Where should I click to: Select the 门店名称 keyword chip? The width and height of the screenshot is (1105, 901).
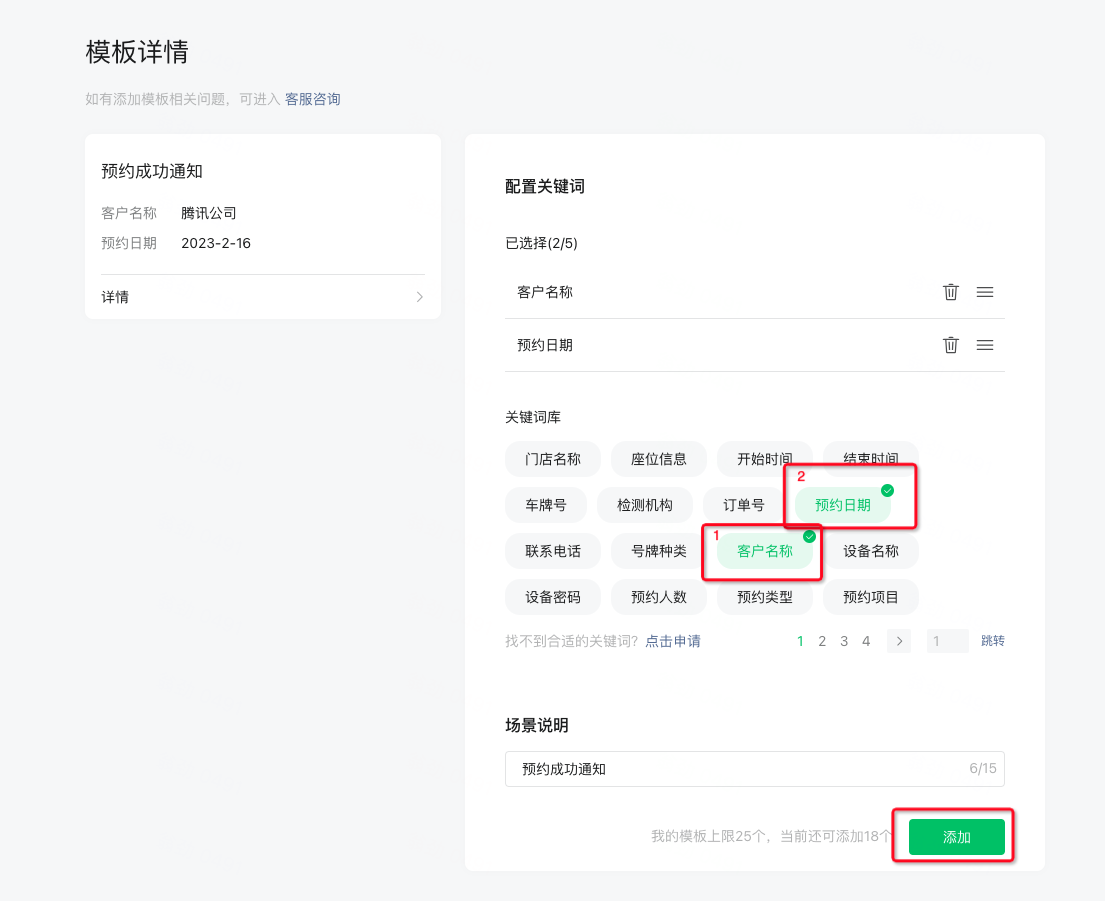coord(552,459)
